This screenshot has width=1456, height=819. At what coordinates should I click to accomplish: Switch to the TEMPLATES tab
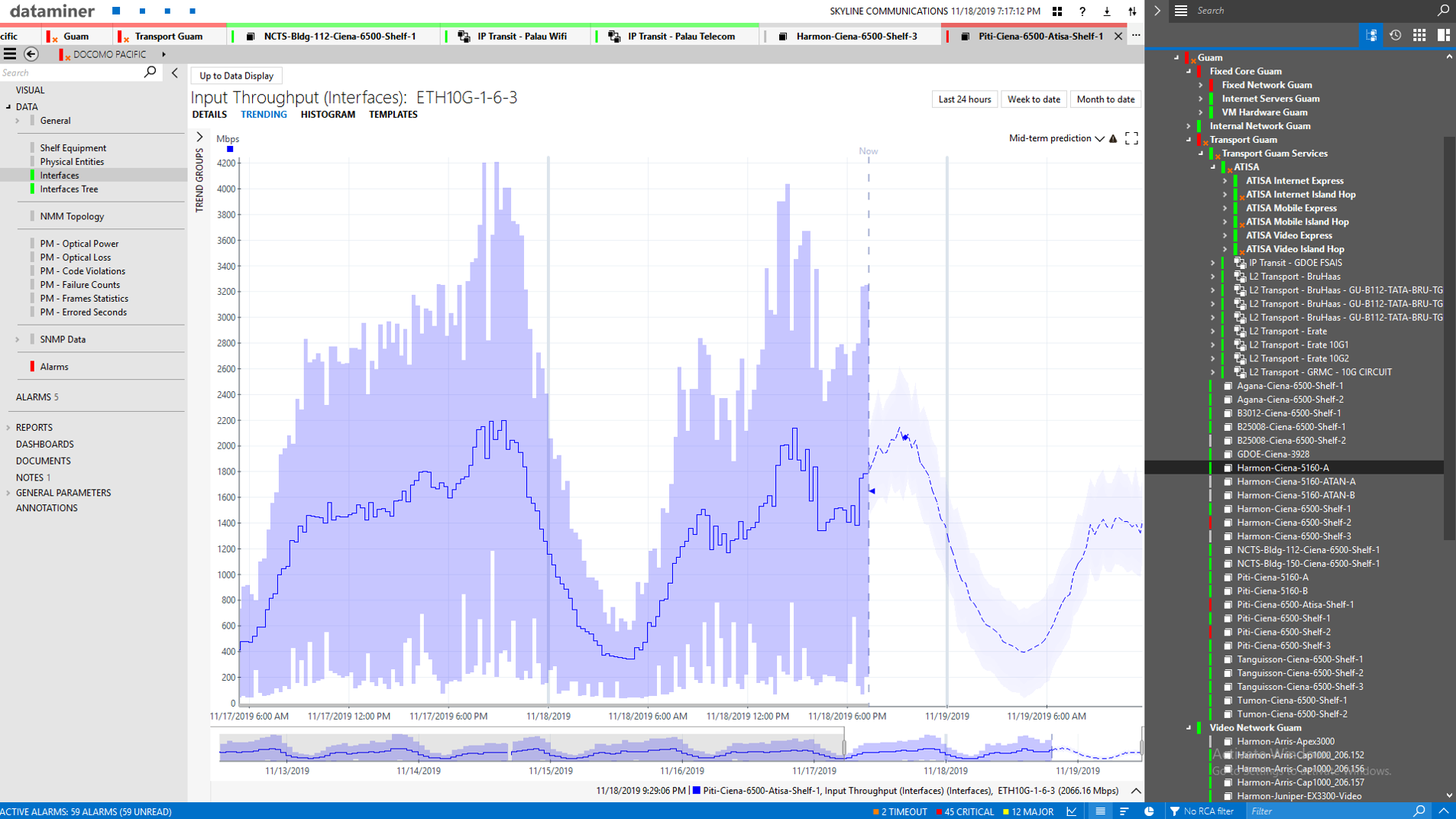(393, 115)
